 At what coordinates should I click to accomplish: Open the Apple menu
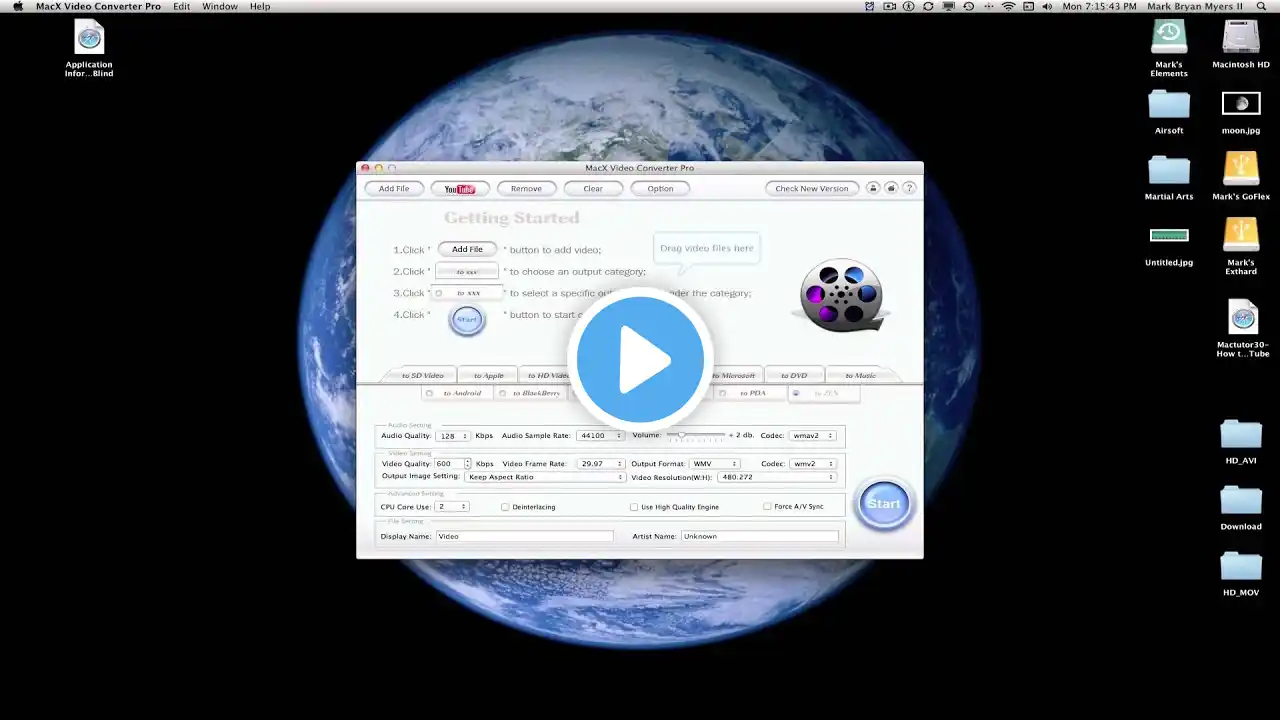click(17, 6)
